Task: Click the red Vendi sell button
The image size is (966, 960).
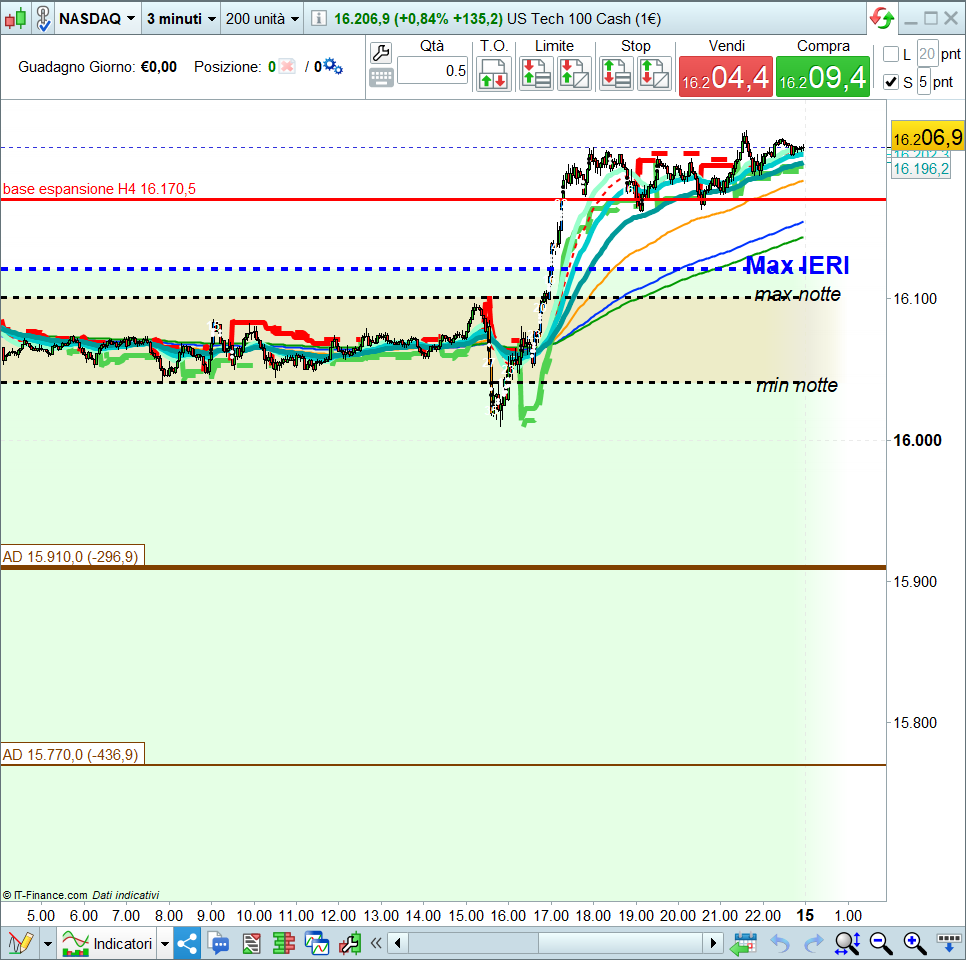Action: (726, 77)
